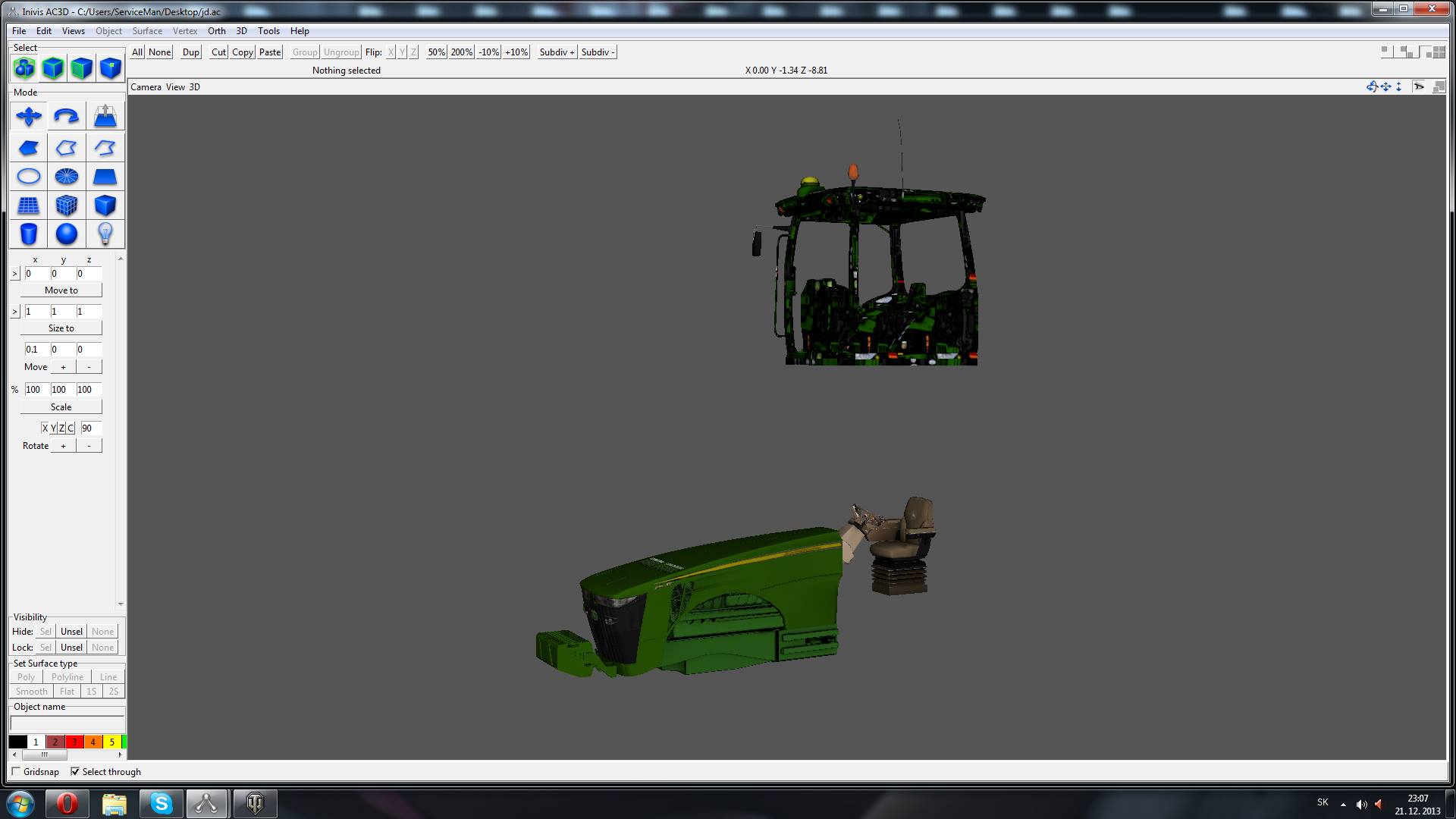Activate the Move mode tool
The height and width of the screenshot is (819, 1456).
pos(29,117)
